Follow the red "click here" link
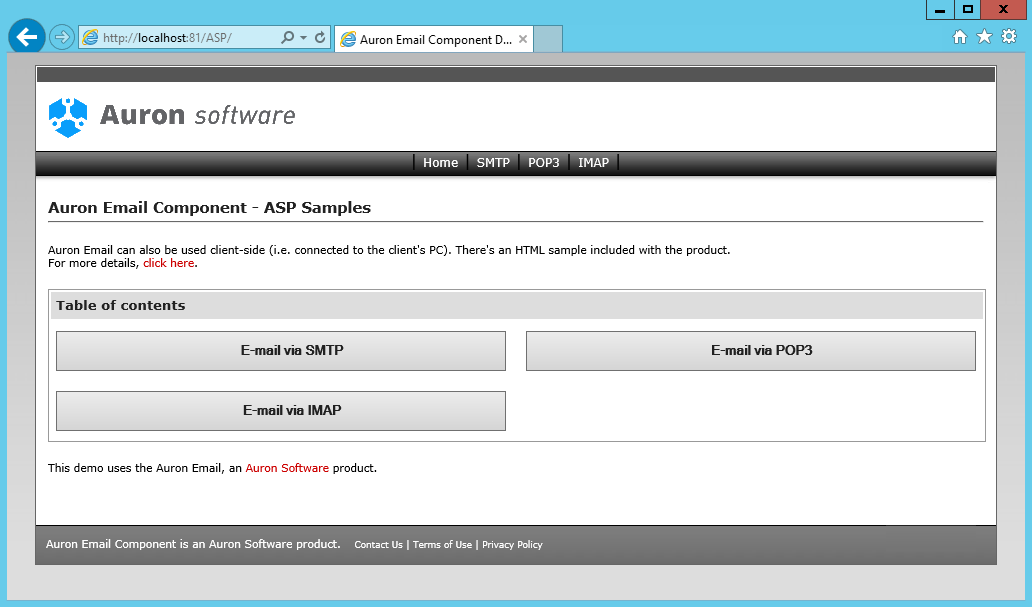This screenshot has height=607, width=1032. click(x=168, y=264)
